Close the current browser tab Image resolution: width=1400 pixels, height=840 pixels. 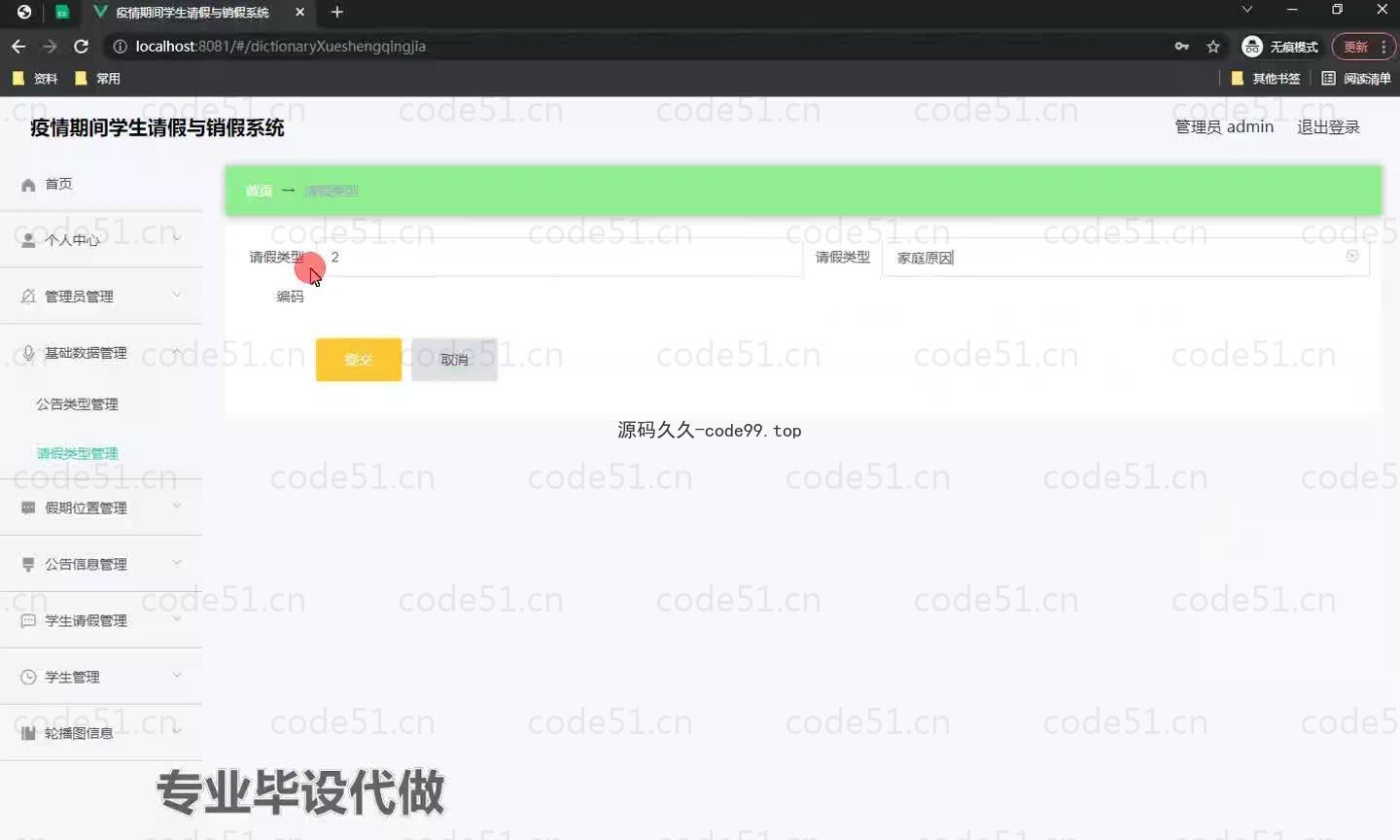pos(299,12)
